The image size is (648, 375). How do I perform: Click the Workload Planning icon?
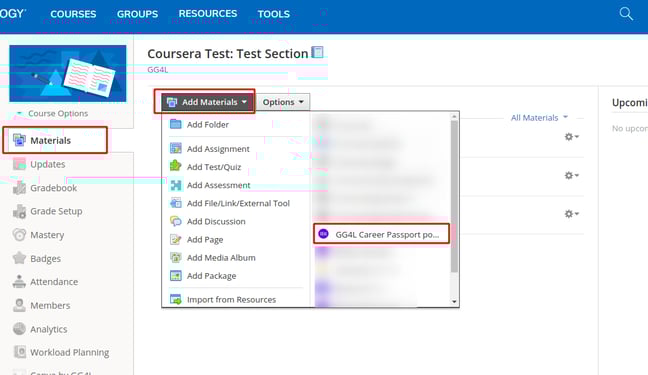[19, 352]
